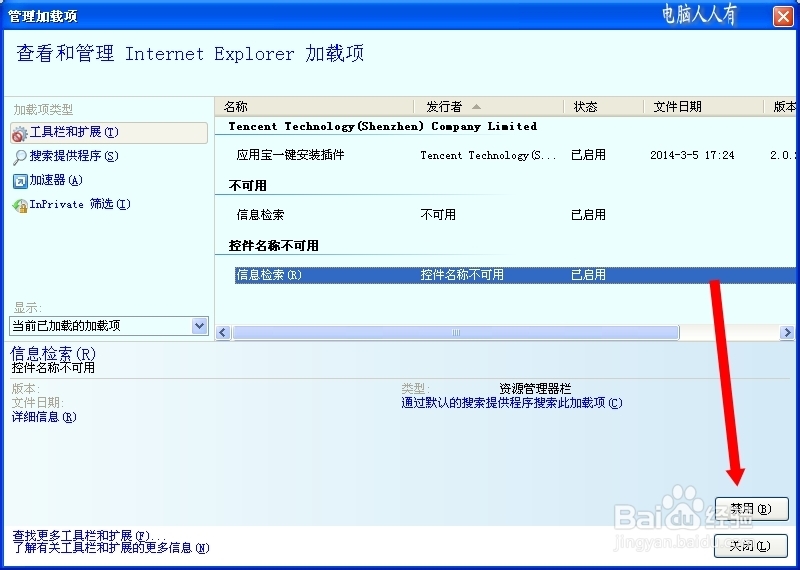The height and width of the screenshot is (570, 800).
Task: Open 查找更多工具栏和扩展(F)... link
Action: 89,536
